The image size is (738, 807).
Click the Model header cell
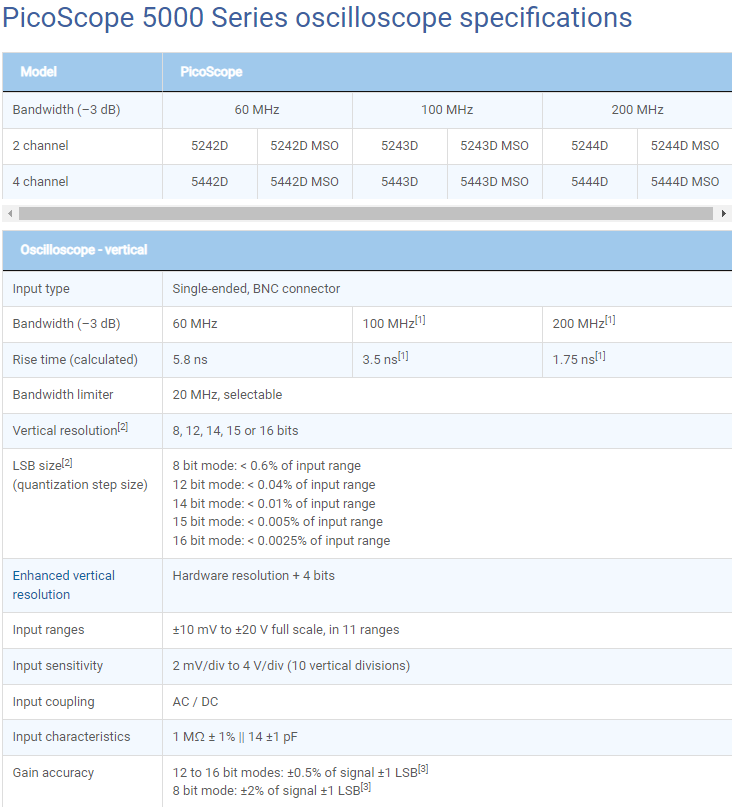(82, 72)
